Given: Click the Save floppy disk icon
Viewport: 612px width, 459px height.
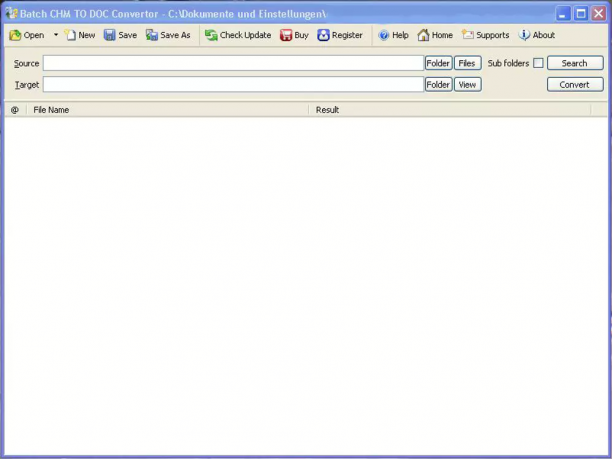Looking at the screenshot, I should pos(110,35).
